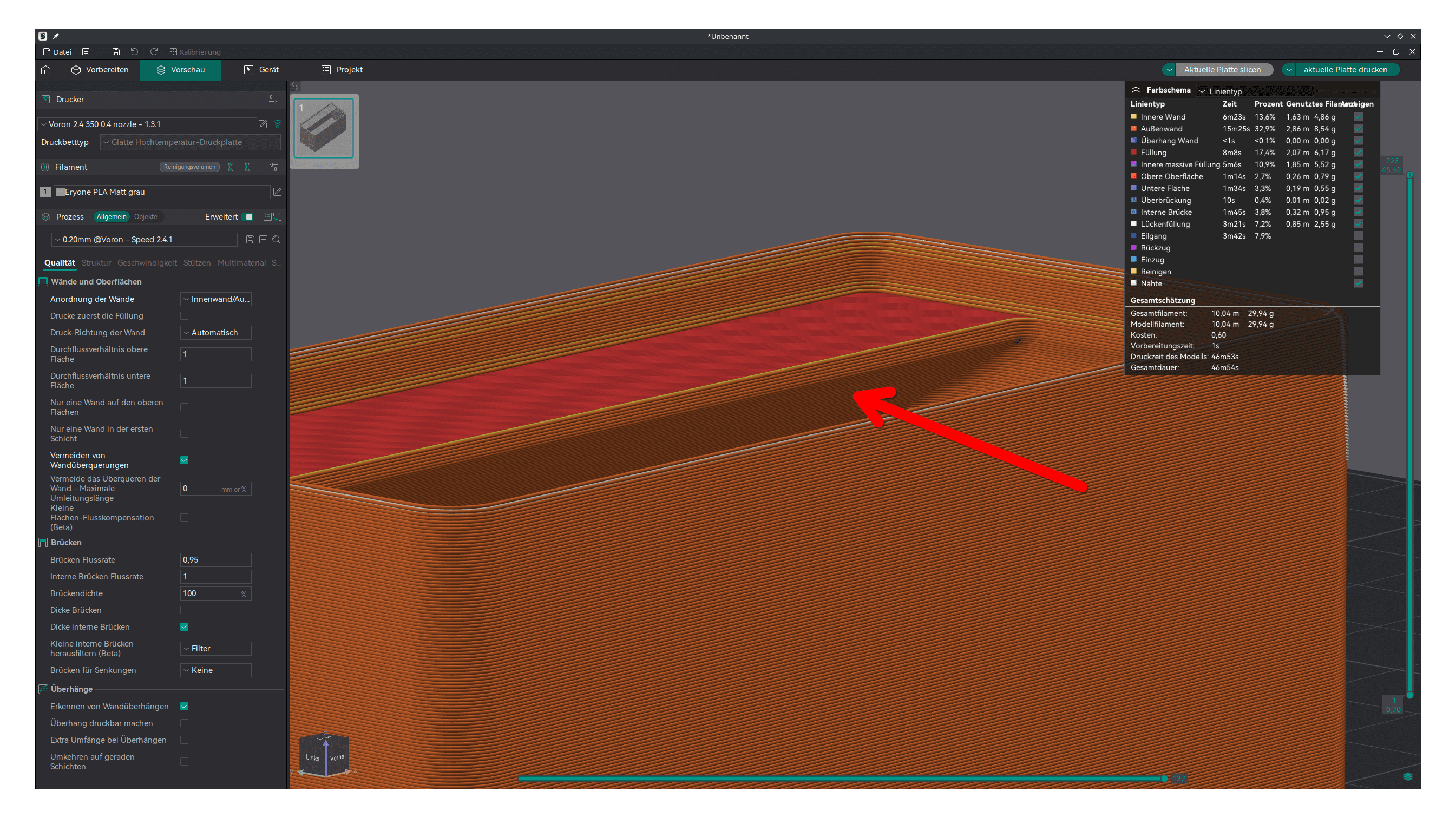
Task: Edit the Eryone PLA filament preset
Action: pos(278,192)
